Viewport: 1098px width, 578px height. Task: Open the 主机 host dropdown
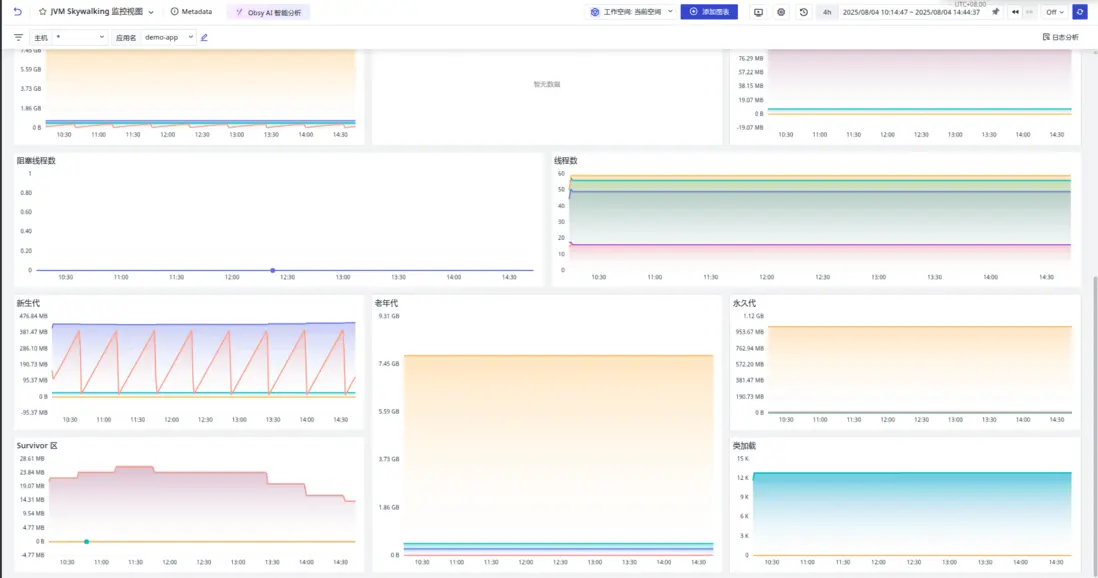tap(80, 37)
